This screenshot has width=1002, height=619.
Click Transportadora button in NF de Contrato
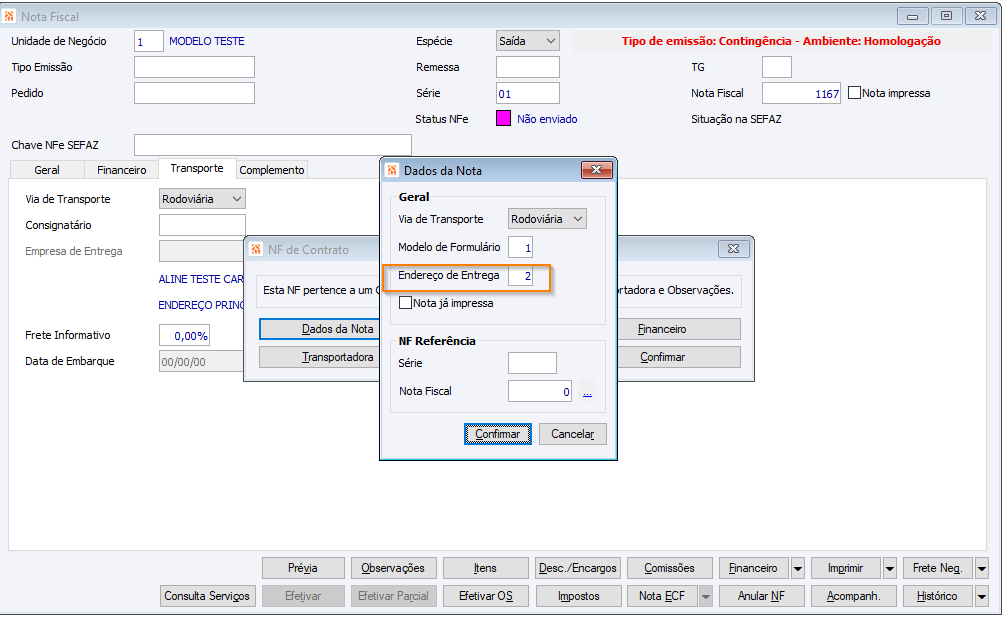coord(320,357)
